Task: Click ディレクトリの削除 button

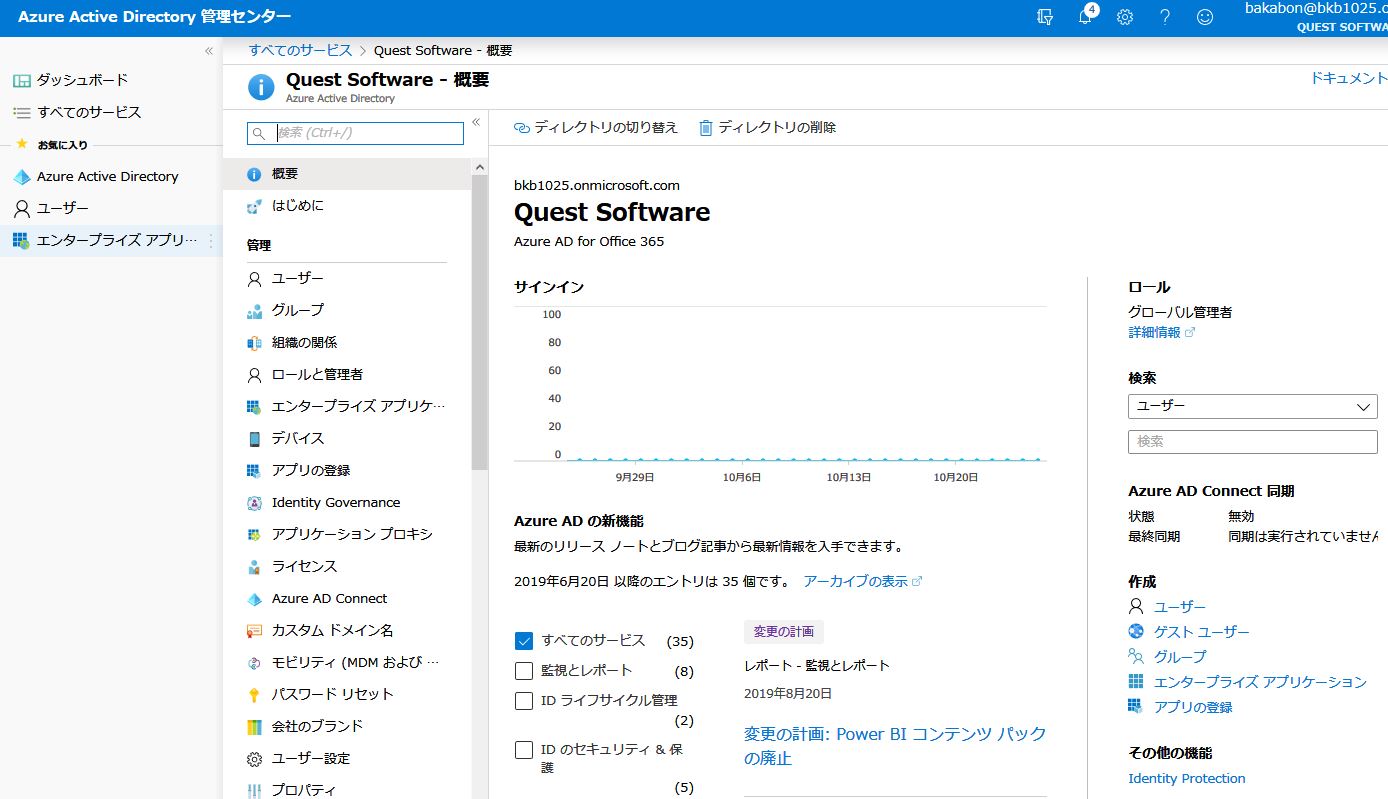Action: tap(767, 128)
